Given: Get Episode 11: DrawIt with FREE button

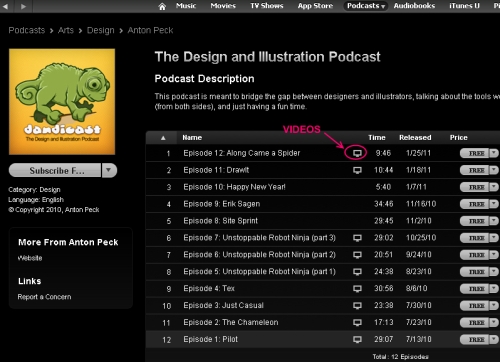Looking at the screenshot, I should (x=474, y=170).
